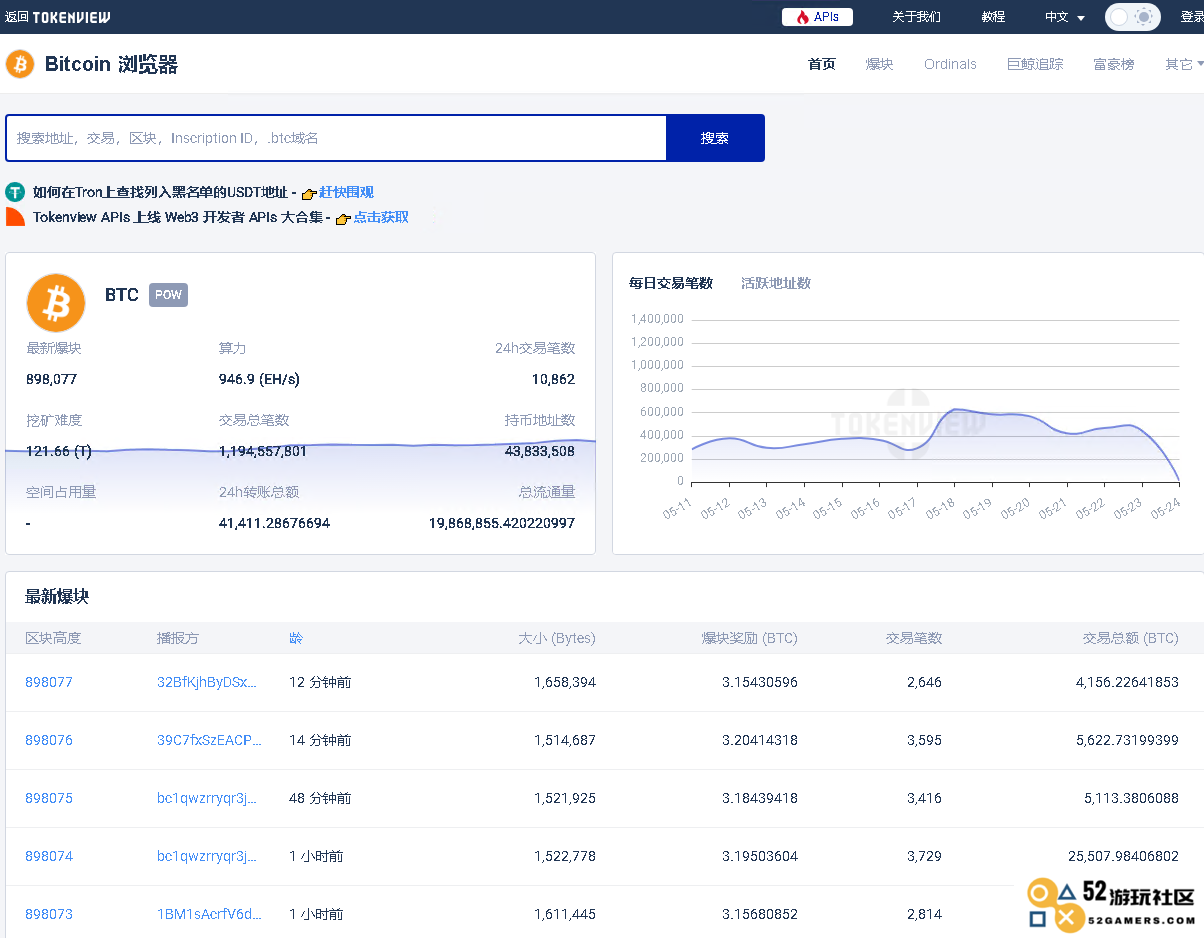Open the APIs button in top bar

817,17
